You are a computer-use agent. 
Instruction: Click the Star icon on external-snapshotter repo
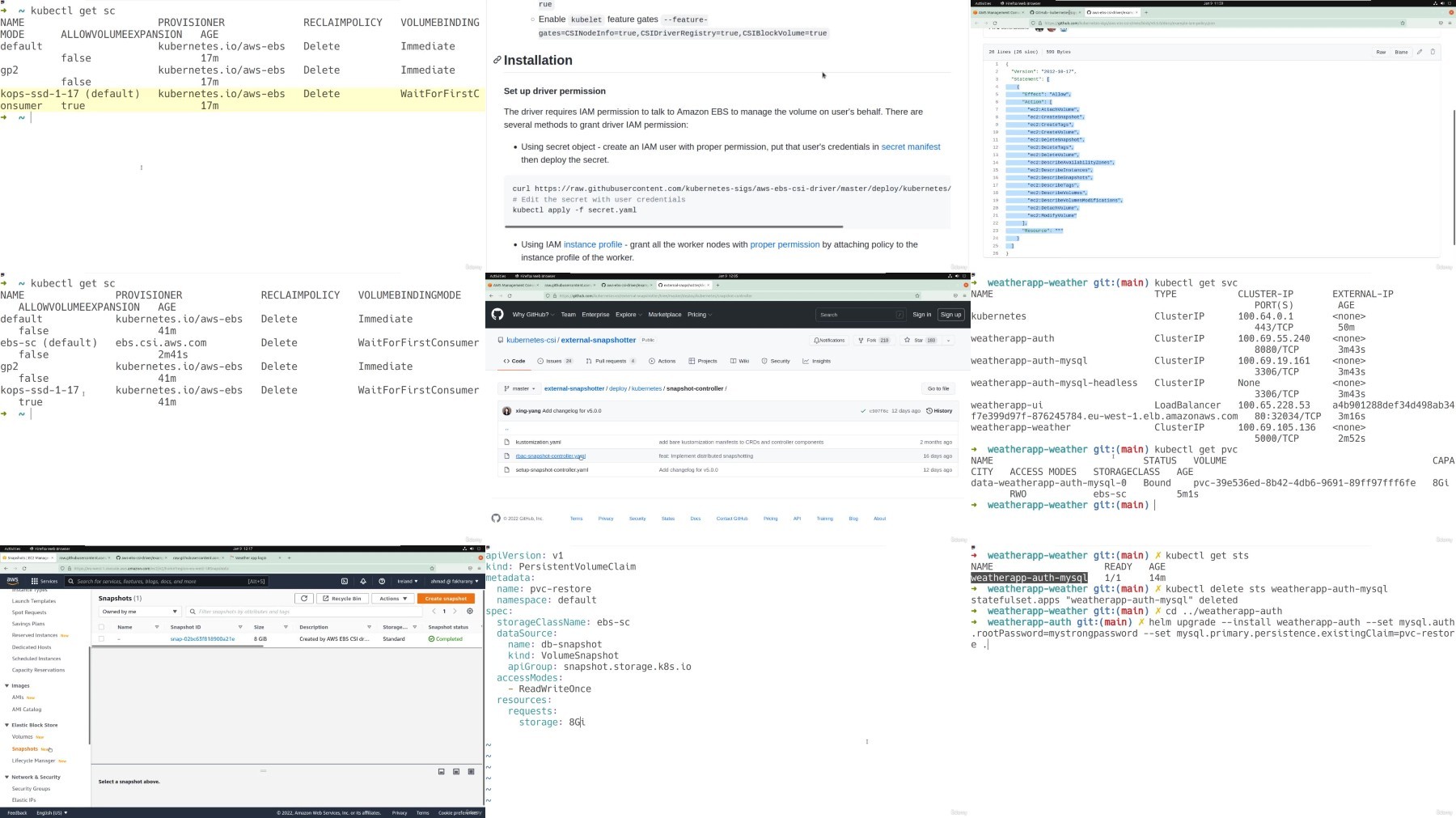[908, 340]
